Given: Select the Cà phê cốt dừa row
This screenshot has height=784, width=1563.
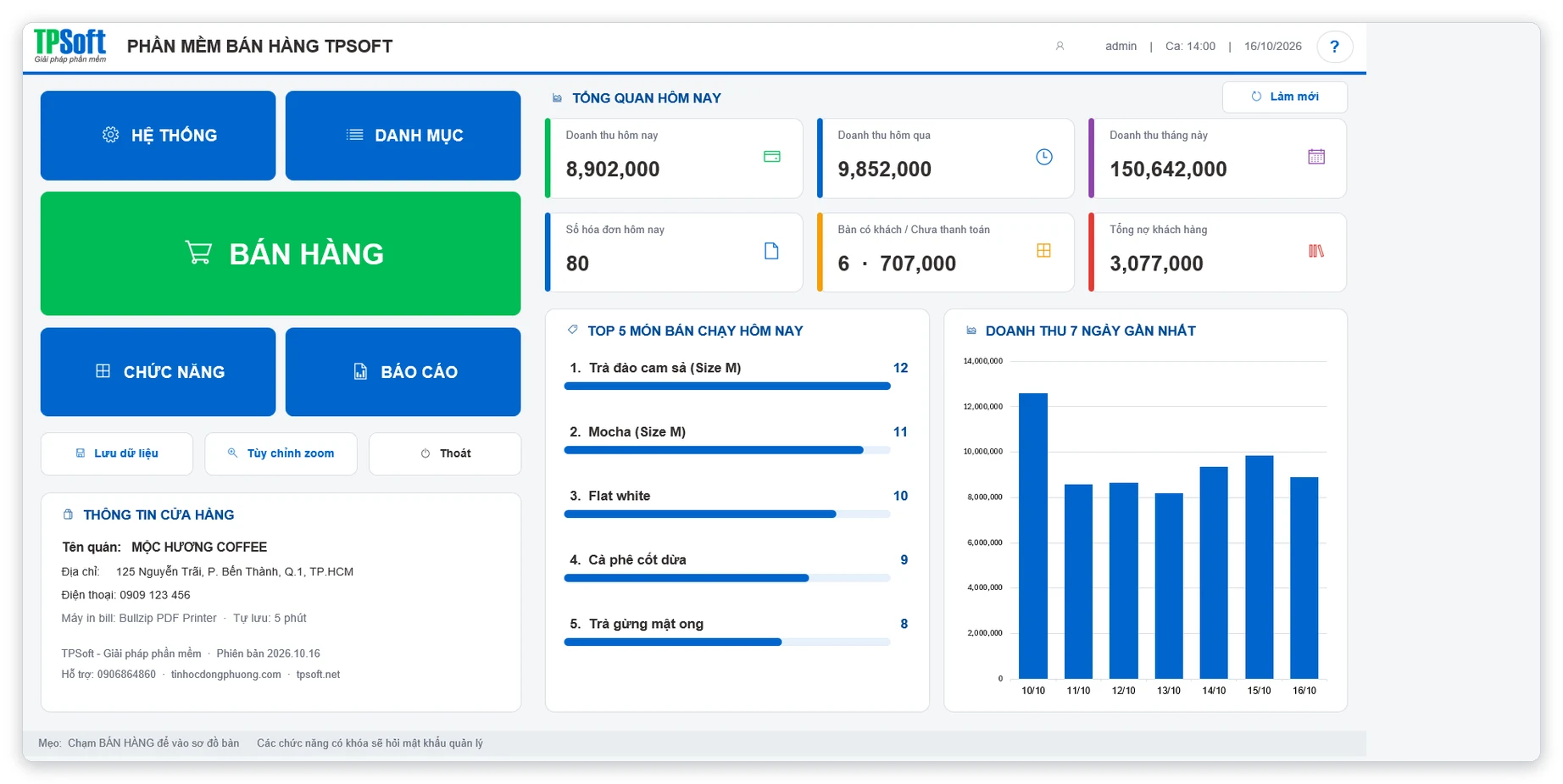Looking at the screenshot, I should click(x=737, y=568).
